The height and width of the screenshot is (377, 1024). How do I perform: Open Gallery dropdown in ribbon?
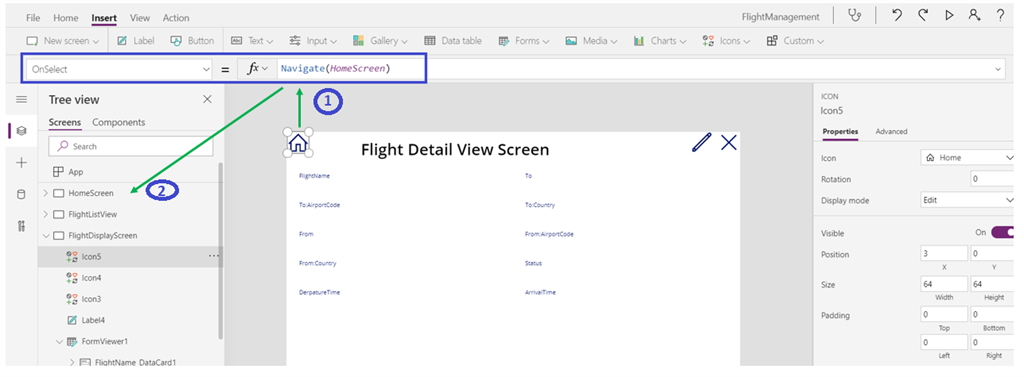(x=381, y=41)
